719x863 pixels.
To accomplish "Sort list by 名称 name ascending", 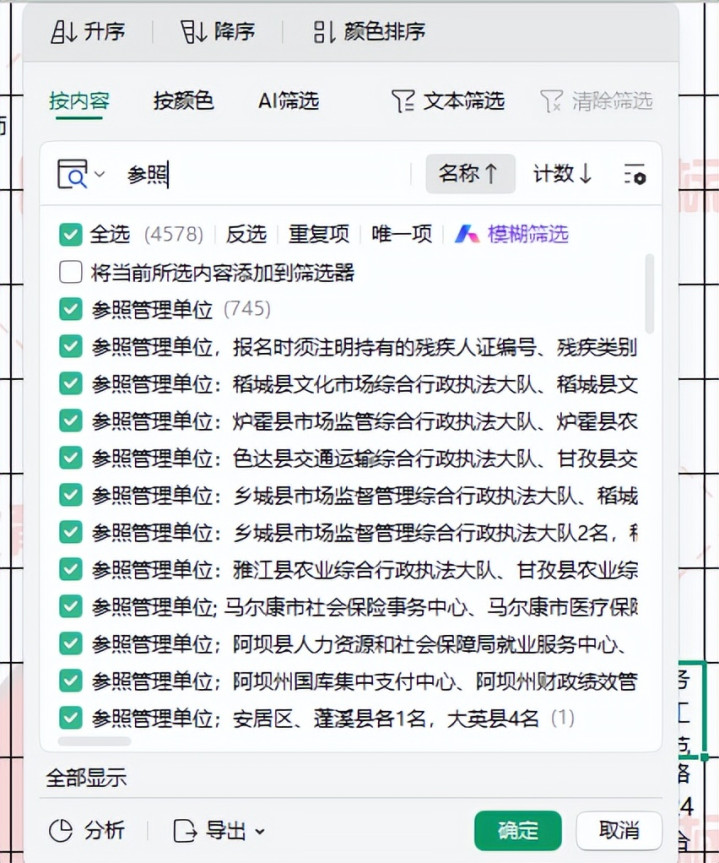I will 469,174.
